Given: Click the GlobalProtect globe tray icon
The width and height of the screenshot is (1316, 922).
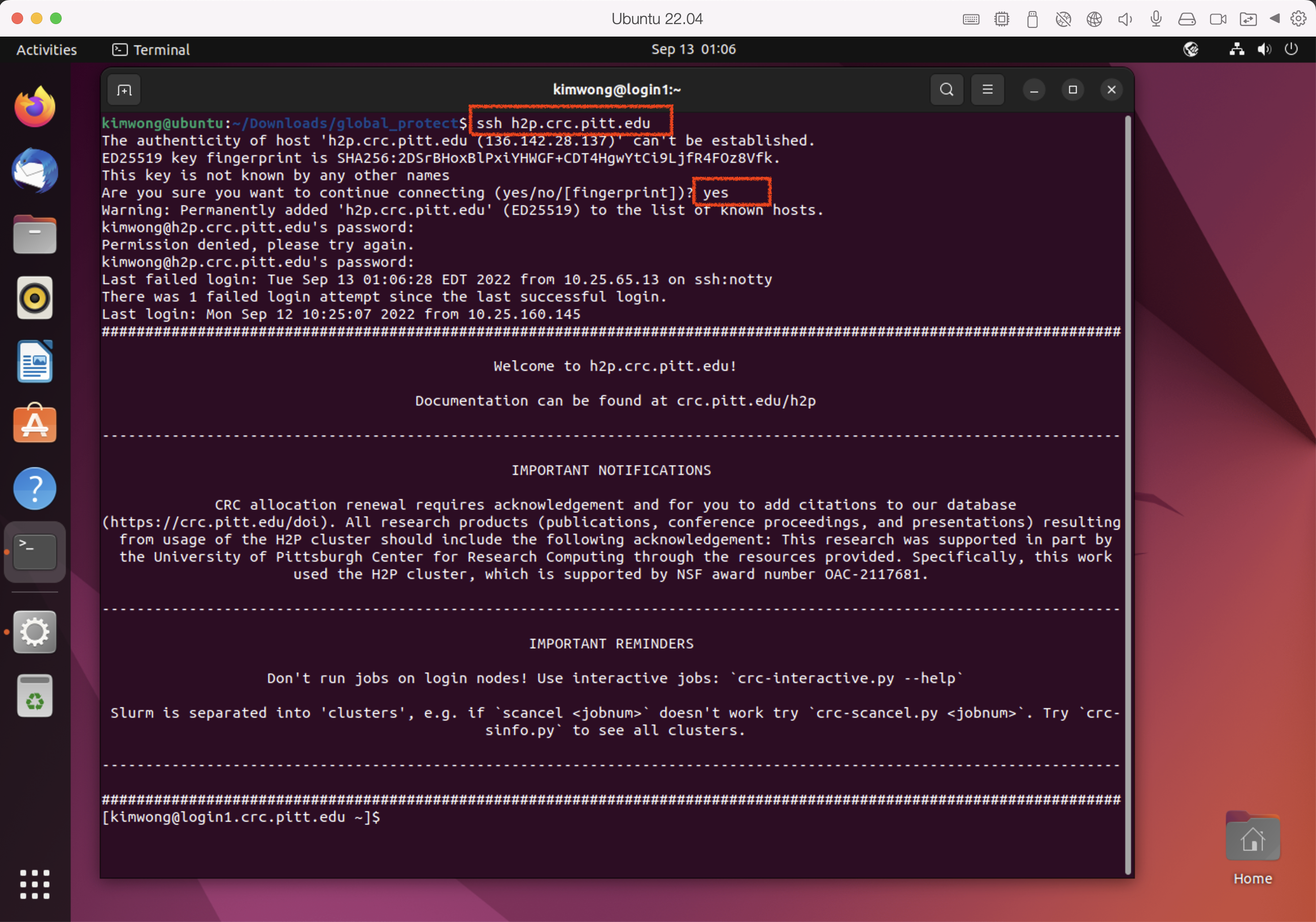Looking at the screenshot, I should click(1190, 49).
